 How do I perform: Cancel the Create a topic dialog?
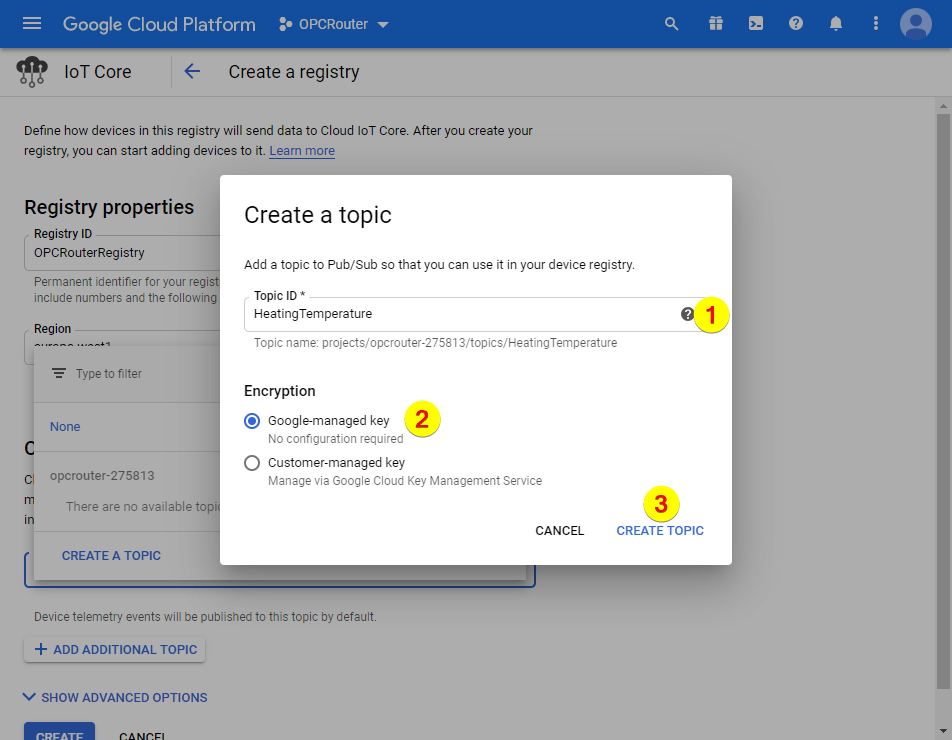tap(559, 531)
